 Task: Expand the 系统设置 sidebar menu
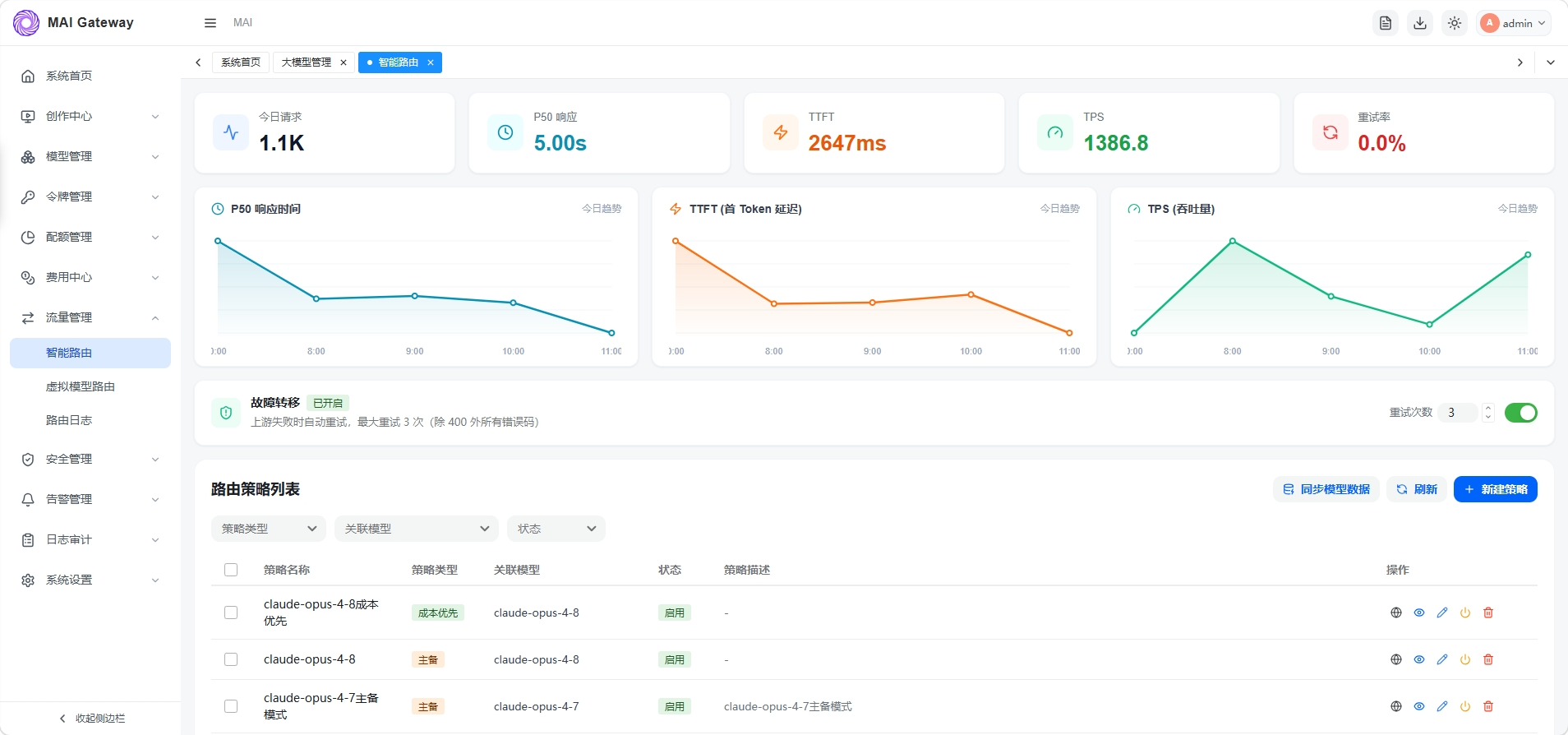pos(90,580)
